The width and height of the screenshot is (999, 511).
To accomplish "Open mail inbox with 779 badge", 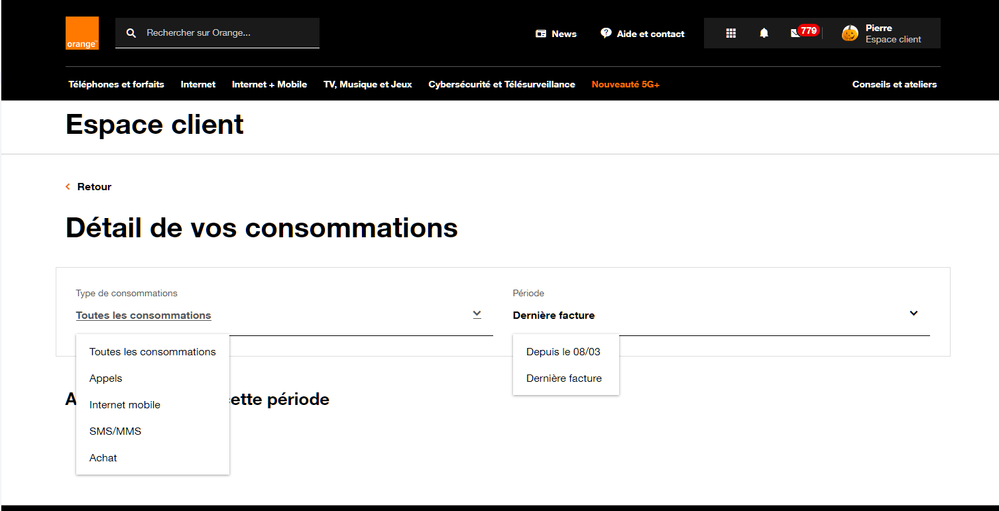I will tap(797, 33).
